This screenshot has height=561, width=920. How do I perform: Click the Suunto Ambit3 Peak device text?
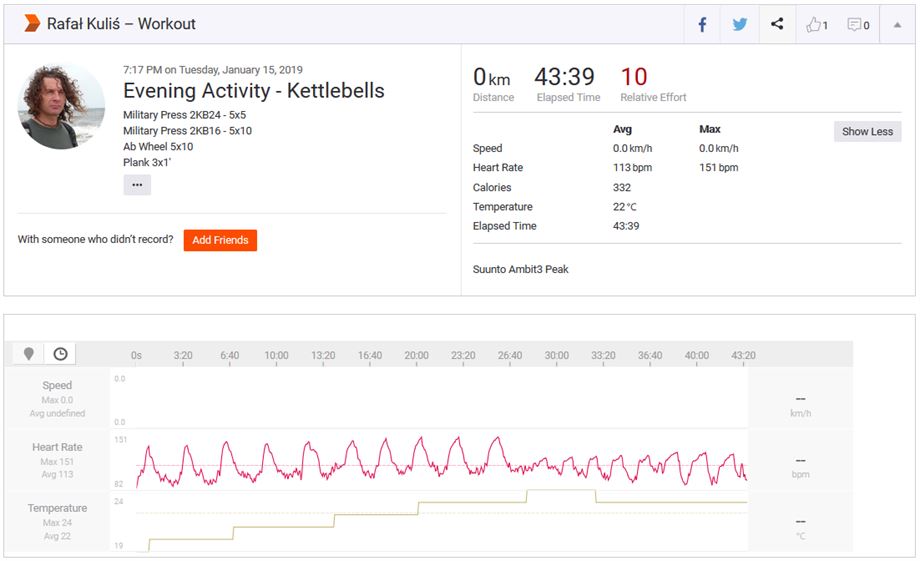coord(520,269)
